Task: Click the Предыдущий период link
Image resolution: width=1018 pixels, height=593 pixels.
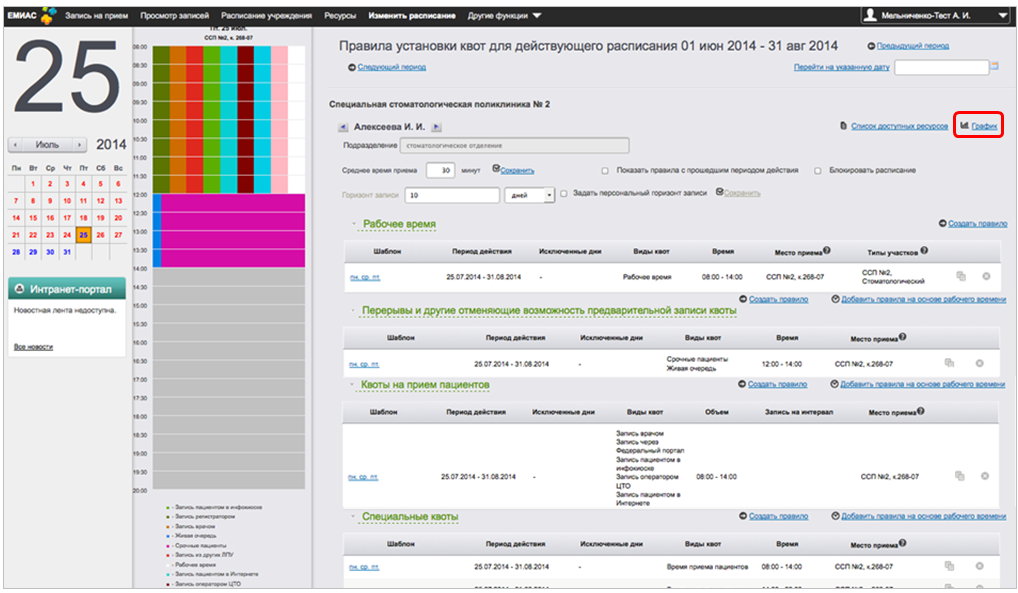Action: click(x=912, y=46)
